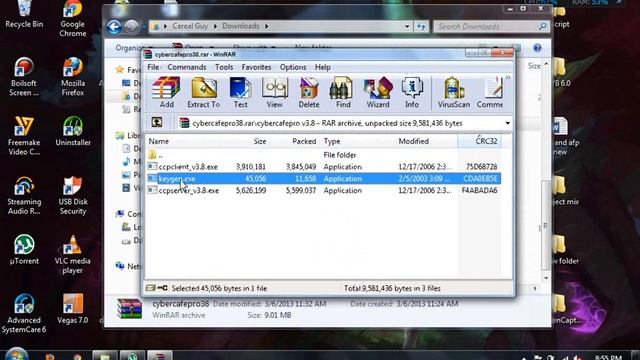Open the Help menu
This screenshot has width=640, height=360.
(322, 67)
